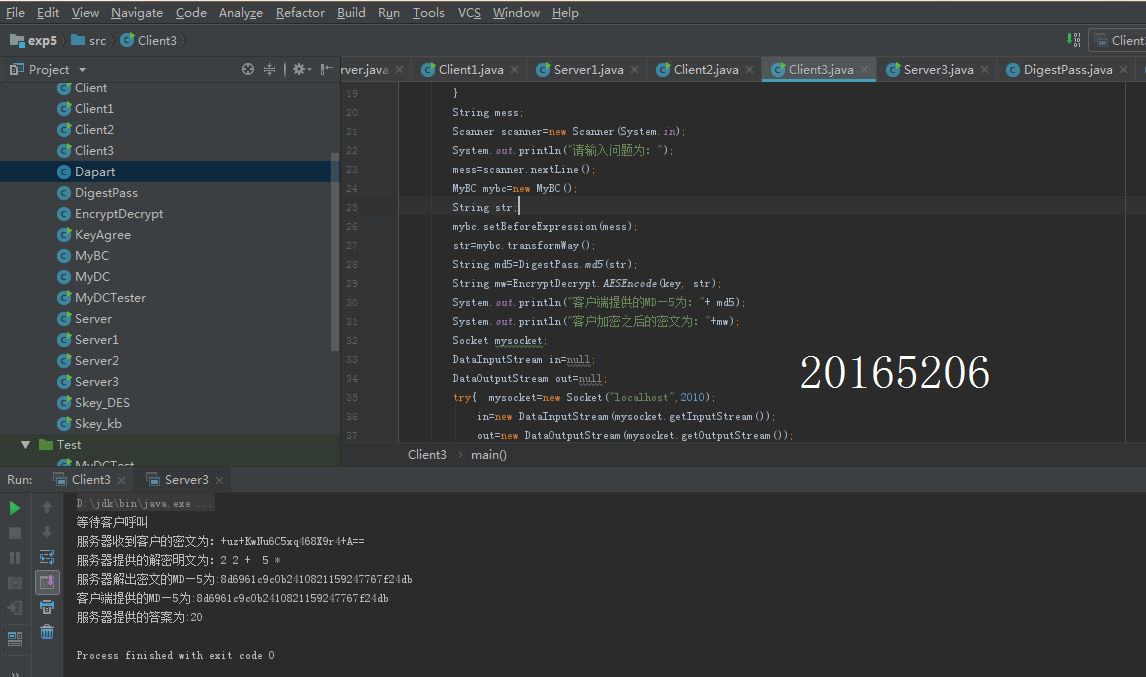Clear console with trash icon

pyautogui.click(x=47, y=632)
